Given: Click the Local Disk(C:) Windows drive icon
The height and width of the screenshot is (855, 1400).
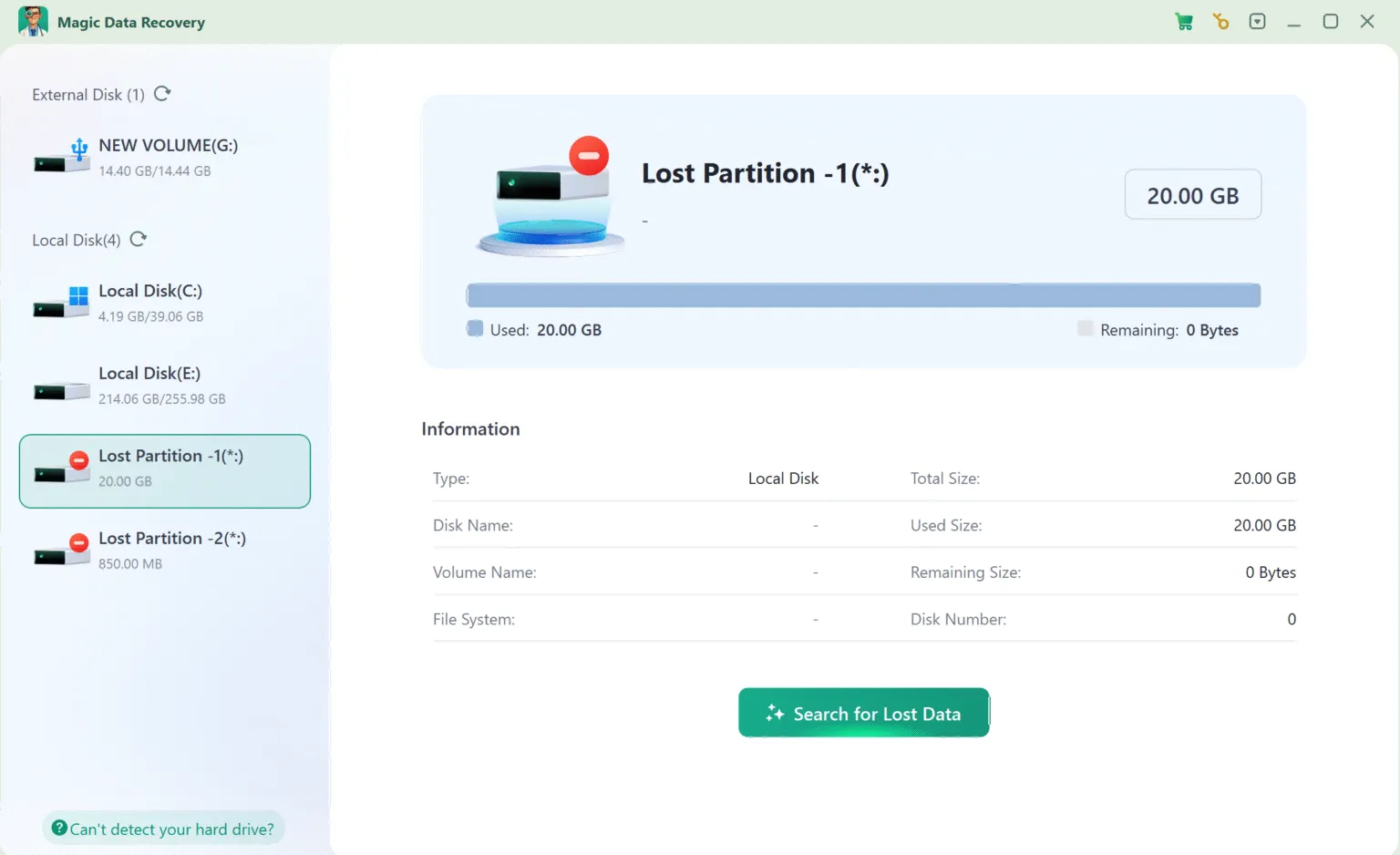Looking at the screenshot, I should point(60,302).
